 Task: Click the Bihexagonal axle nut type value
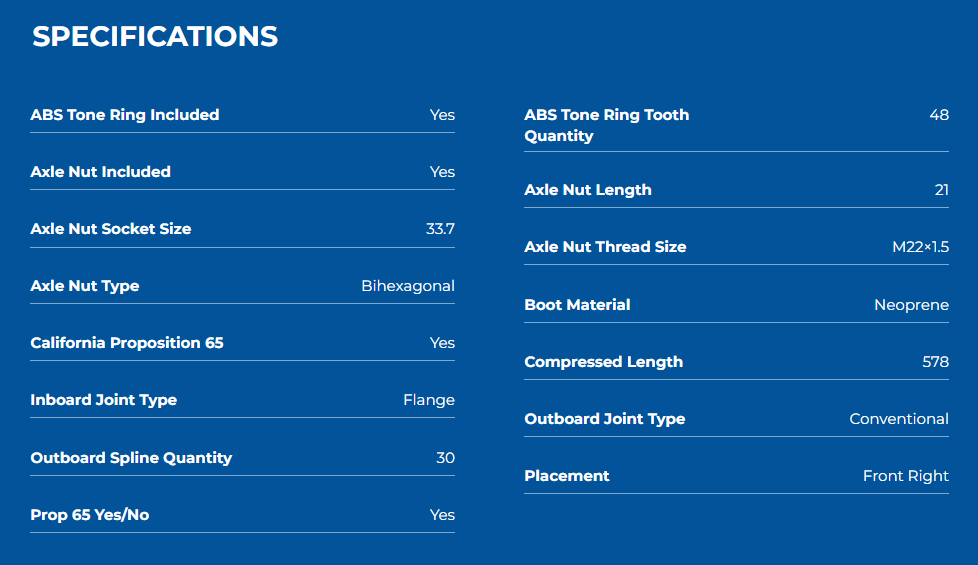pyautogui.click(x=408, y=286)
